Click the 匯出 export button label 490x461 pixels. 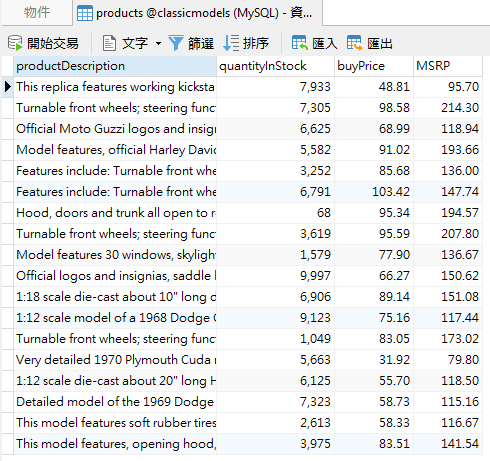[380, 43]
